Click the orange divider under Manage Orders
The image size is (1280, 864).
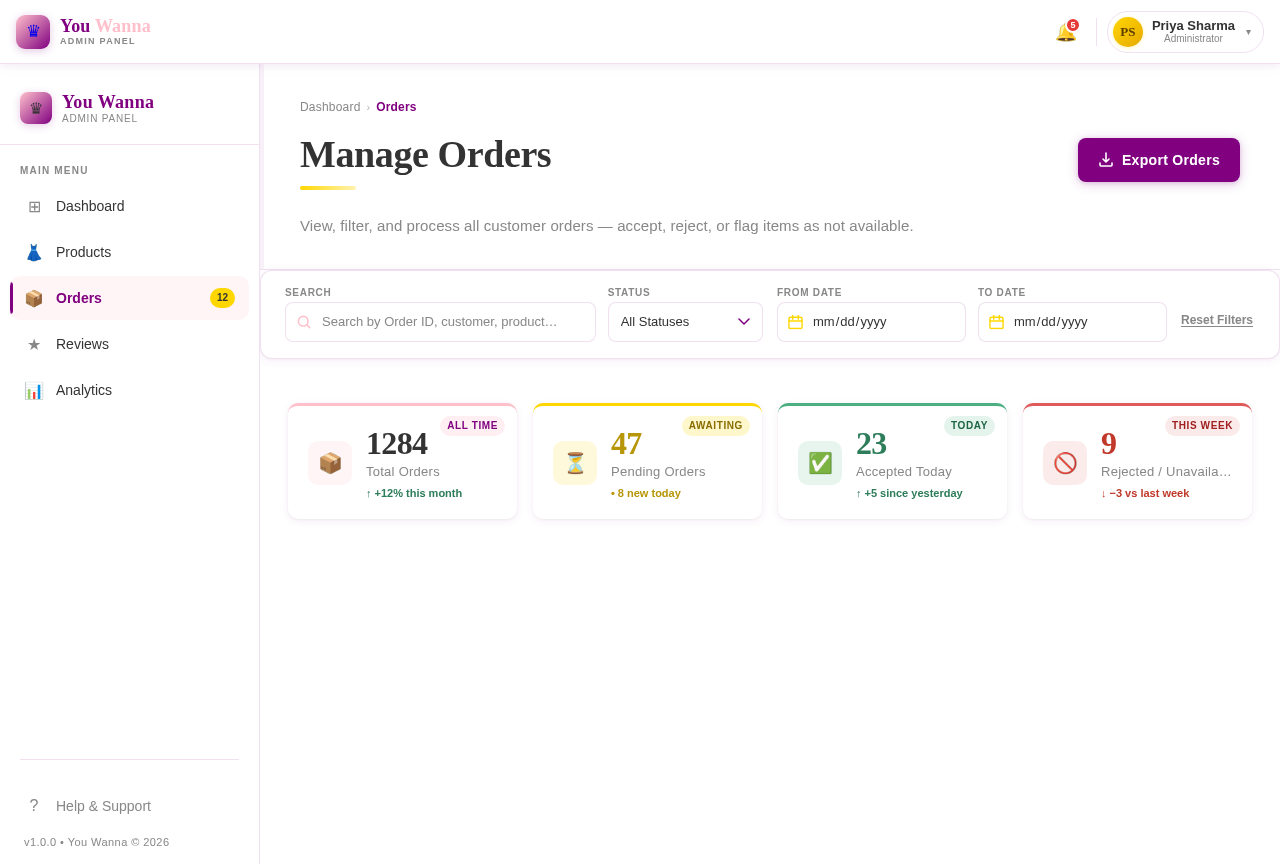point(327,190)
